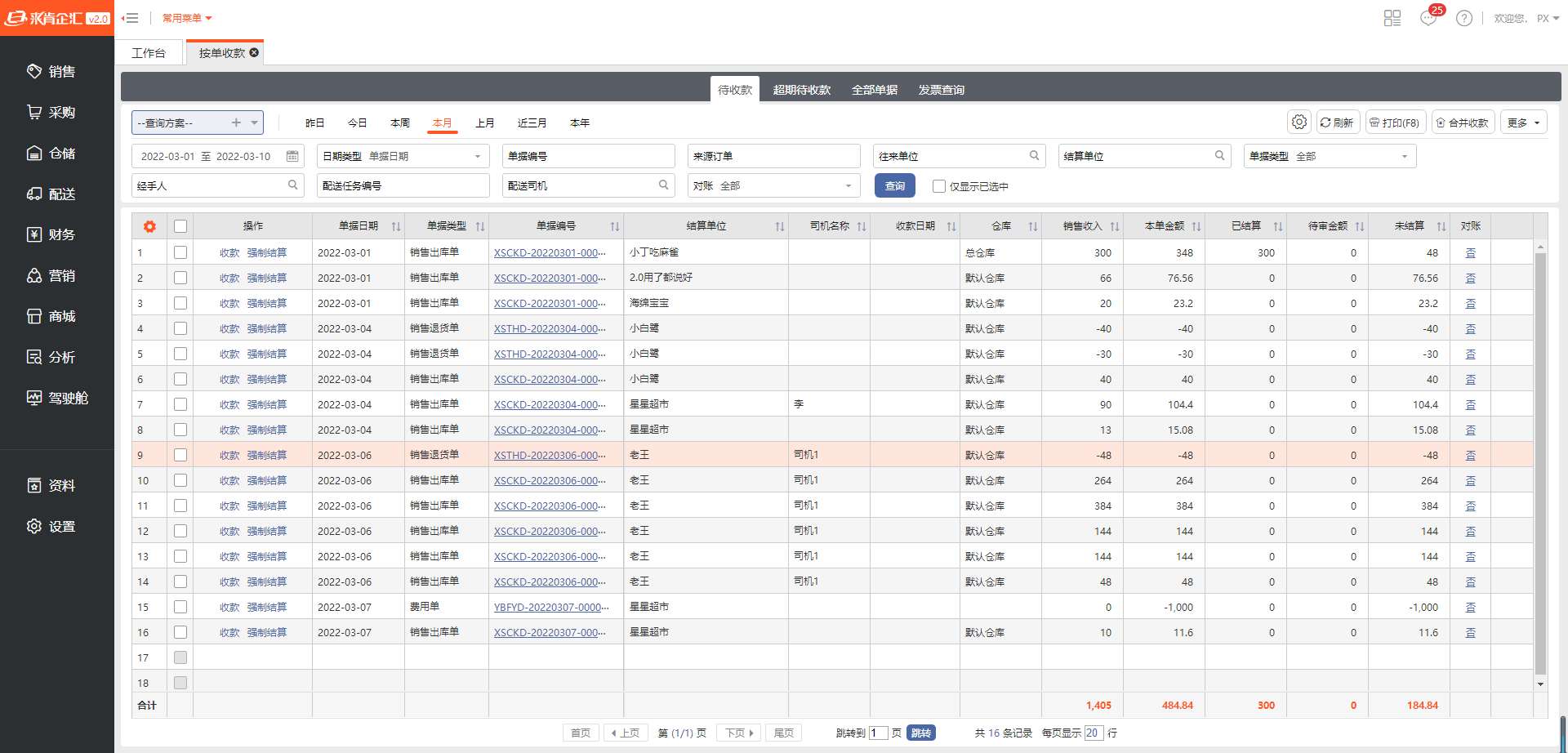Select the checkbox for row 9
Image resolution: width=1568 pixels, height=753 pixels.
tap(180, 455)
